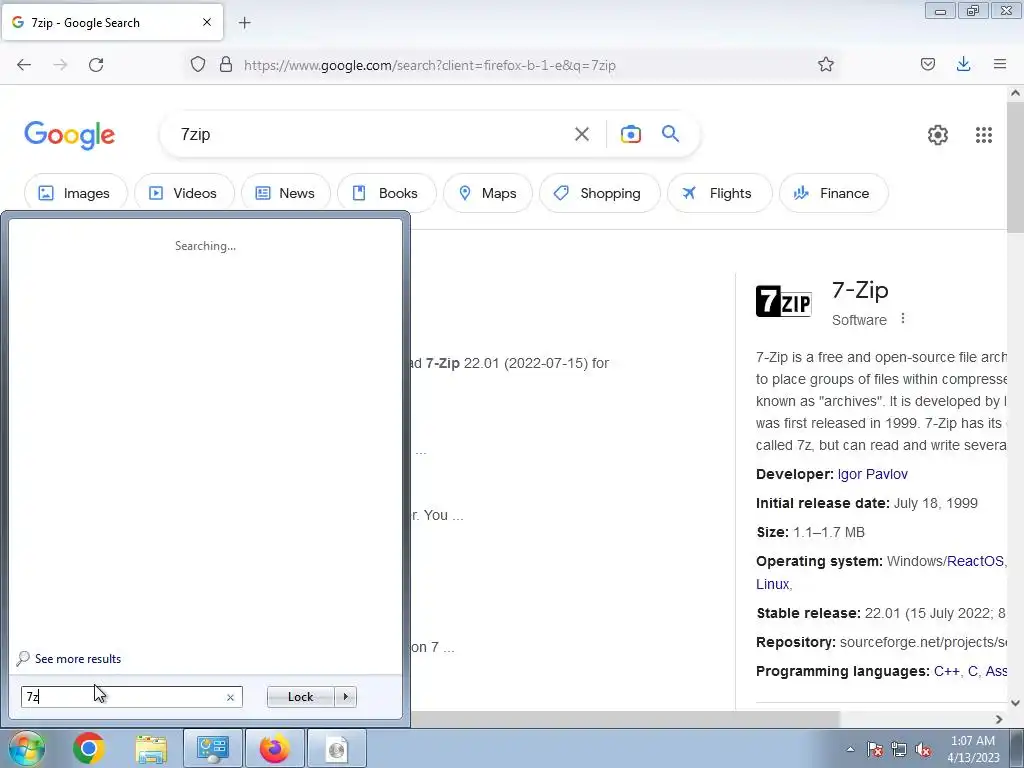This screenshot has height=768, width=1024.
Task: Open the tracking protection shield icon
Action: 198,65
